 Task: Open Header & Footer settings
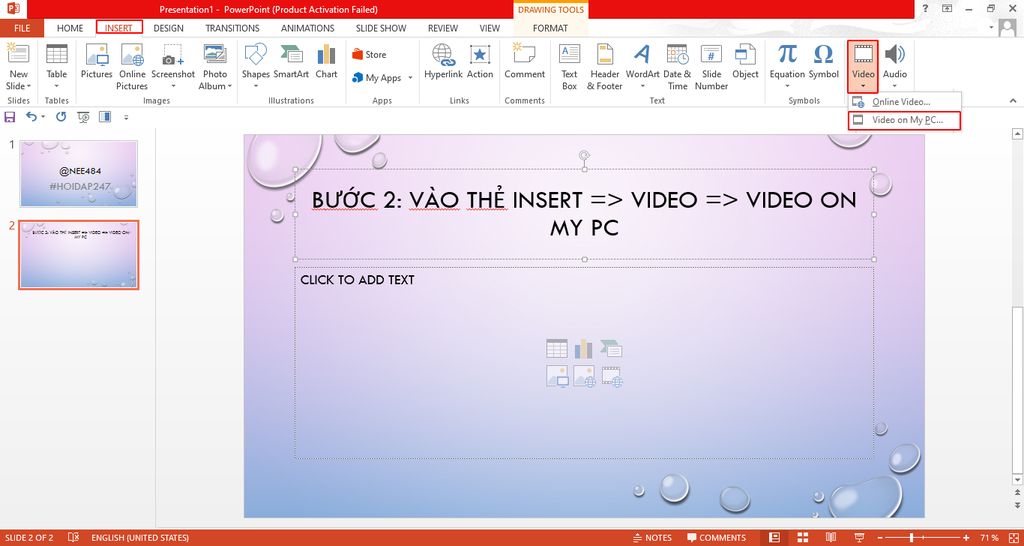coord(605,67)
